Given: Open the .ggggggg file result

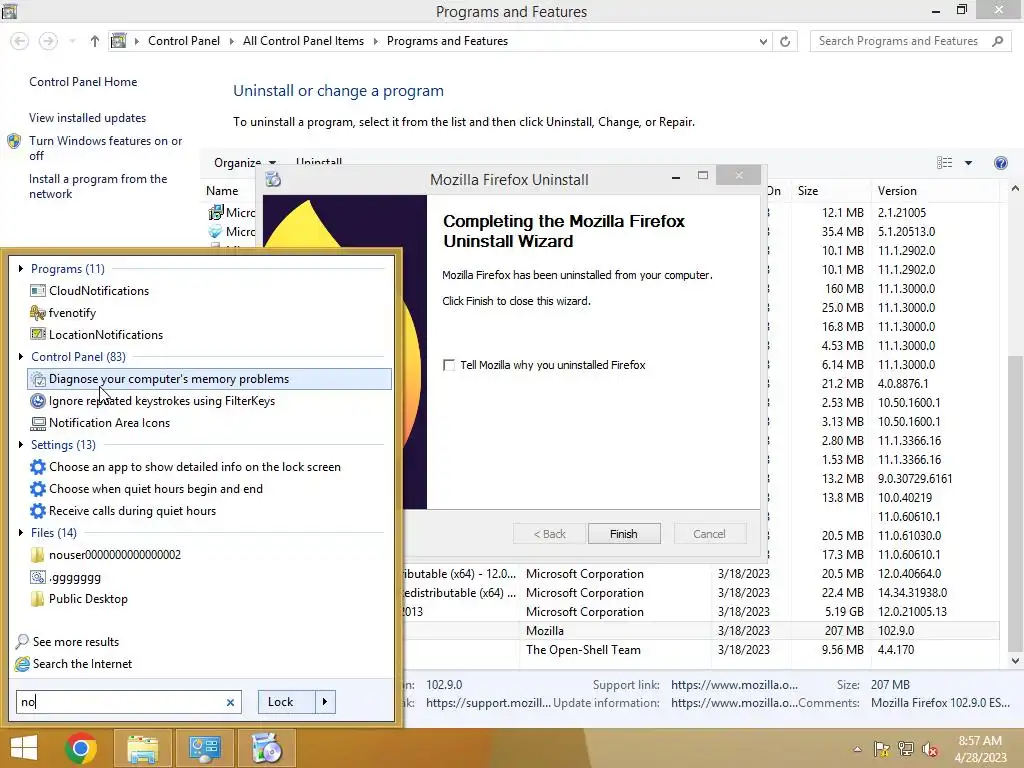Looking at the screenshot, I should 209,577.
